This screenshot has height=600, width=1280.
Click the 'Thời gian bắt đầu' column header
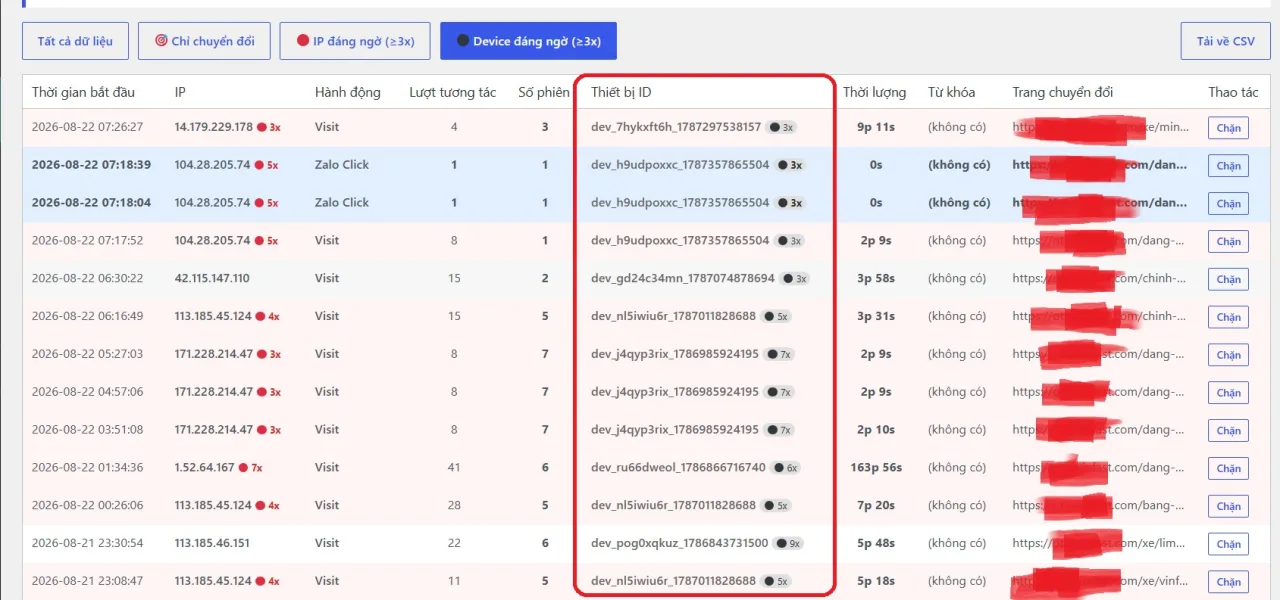pyautogui.click(x=83, y=92)
